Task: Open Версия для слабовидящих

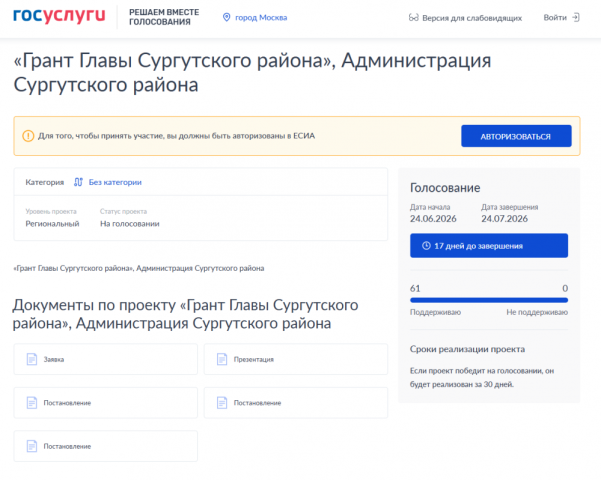Action: 472,18
